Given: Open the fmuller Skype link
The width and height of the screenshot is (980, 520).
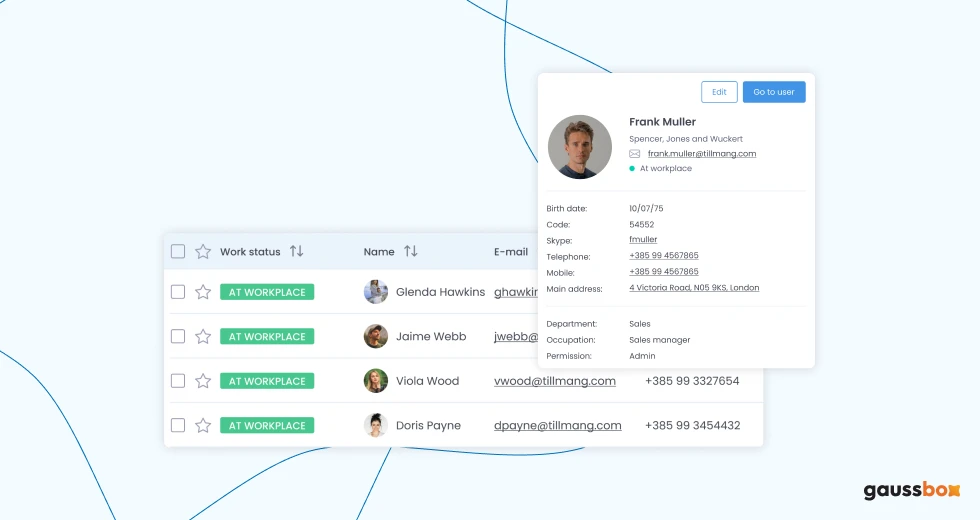Looking at the screenshot, I should click(x=643, y=240).
